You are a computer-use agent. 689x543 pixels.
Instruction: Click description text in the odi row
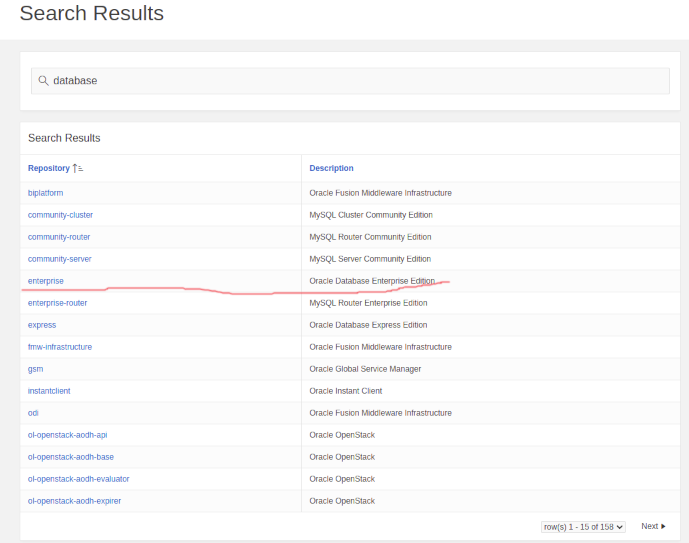pyautogui.click(x=381, y=413)
